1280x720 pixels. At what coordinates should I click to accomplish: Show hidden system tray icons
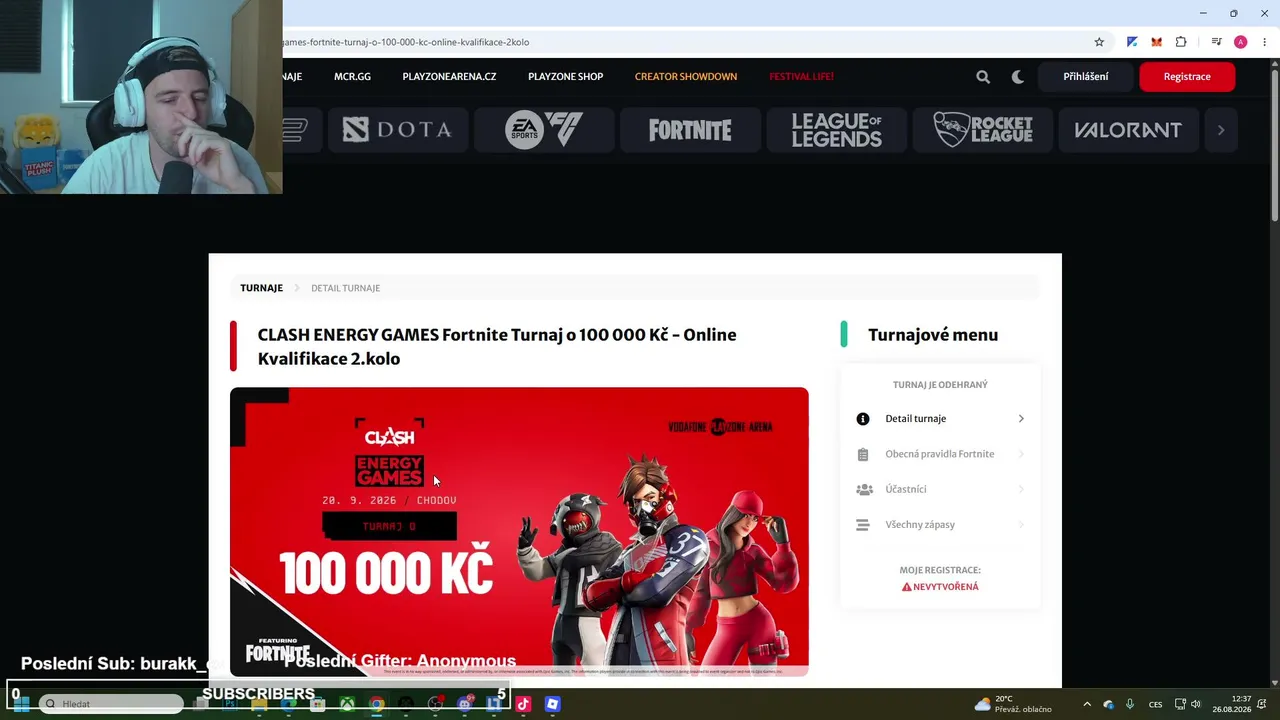pos(1087,704)
